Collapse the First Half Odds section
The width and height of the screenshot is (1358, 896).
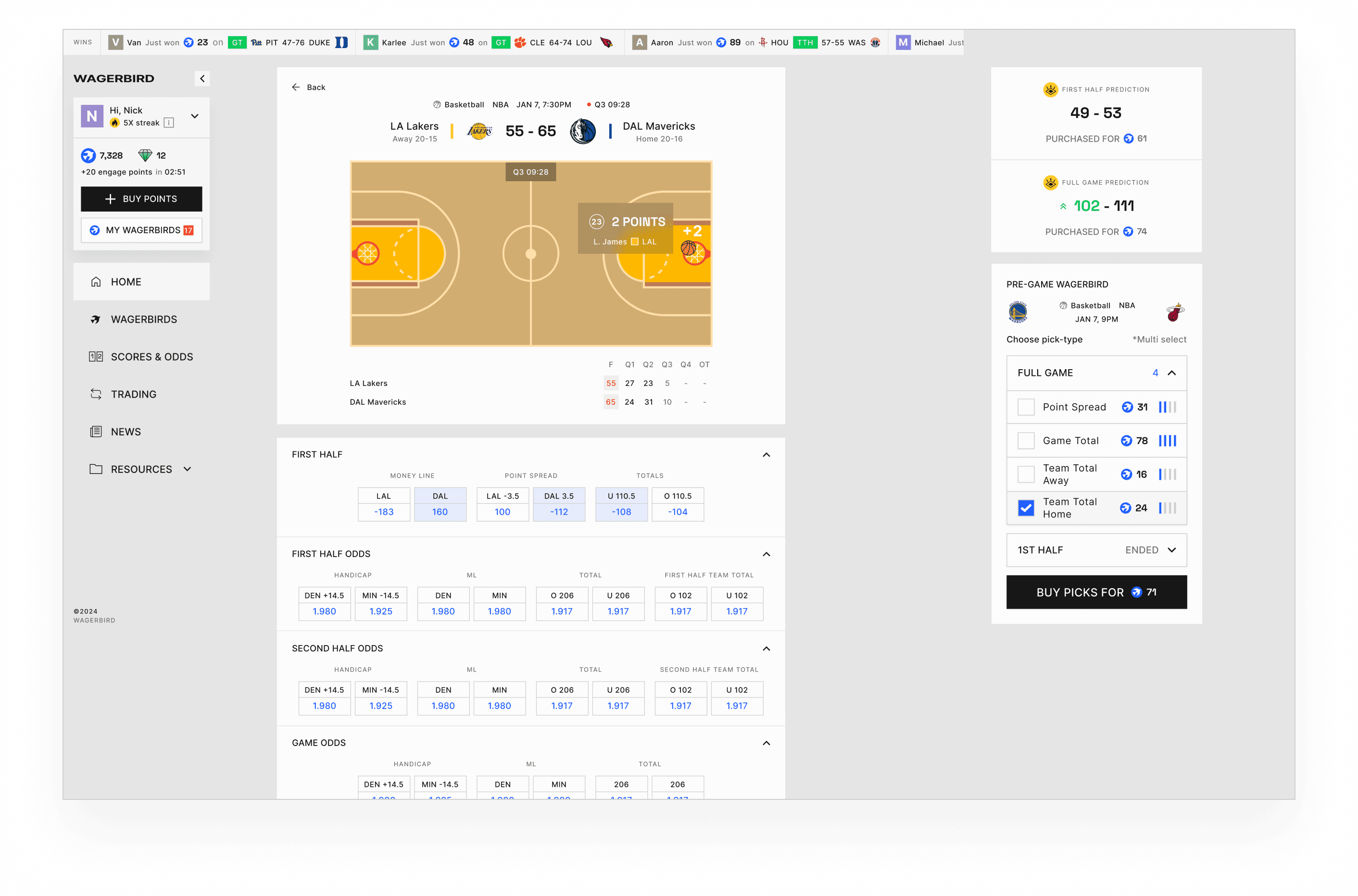pyautogui.click(x=766, y=554)
